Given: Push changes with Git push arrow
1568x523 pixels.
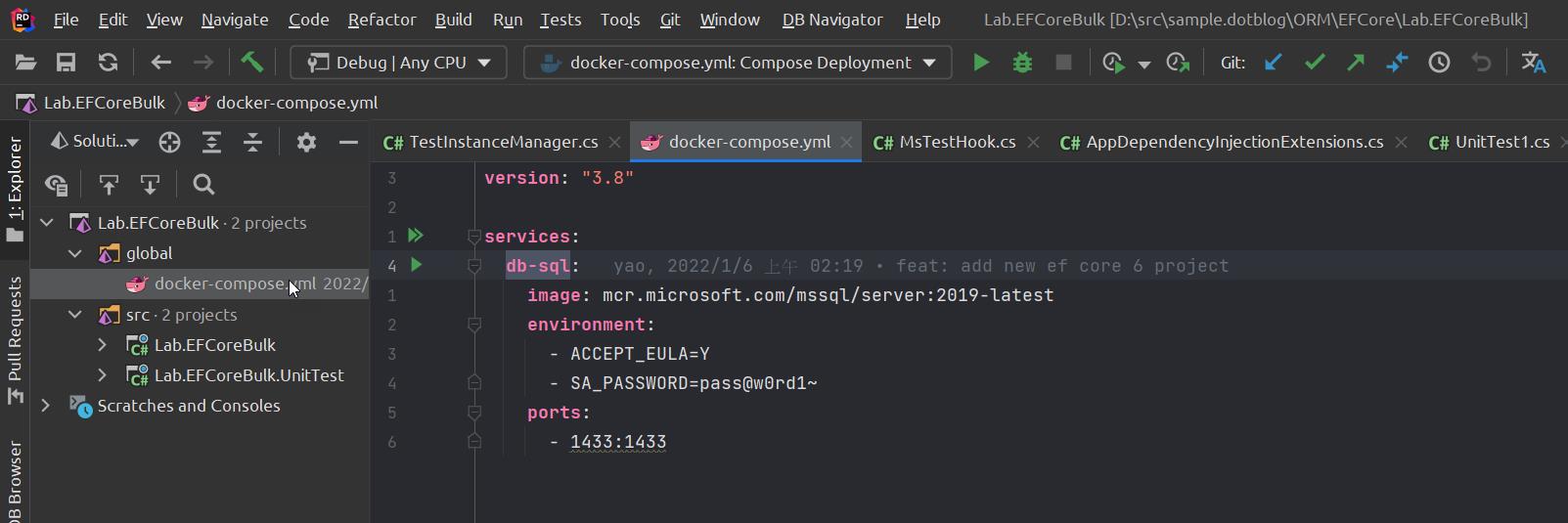Looking at the screenshot, I should [x=1356, y=63].
